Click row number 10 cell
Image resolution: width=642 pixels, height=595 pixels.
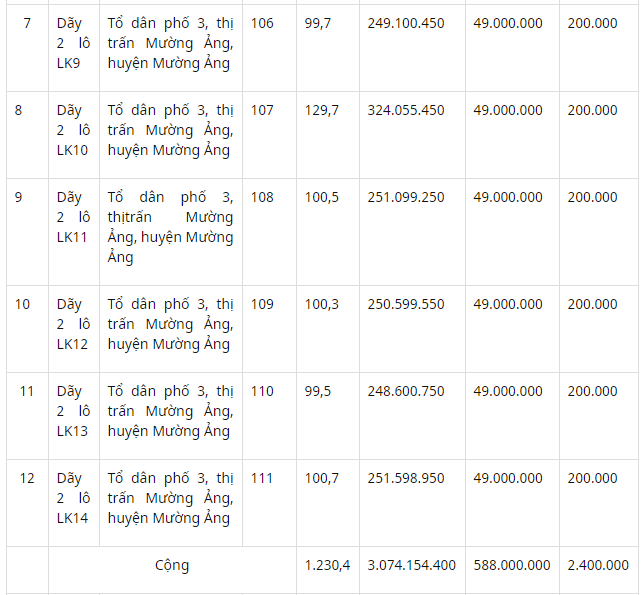(27, 329)
